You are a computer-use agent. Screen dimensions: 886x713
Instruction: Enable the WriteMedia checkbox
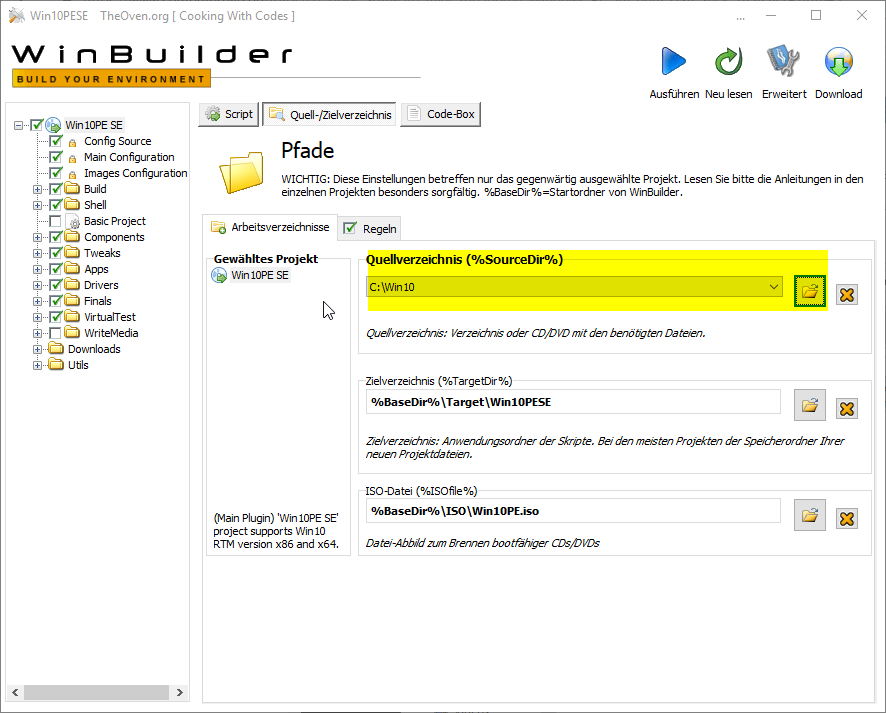click(x=55, y=333)
